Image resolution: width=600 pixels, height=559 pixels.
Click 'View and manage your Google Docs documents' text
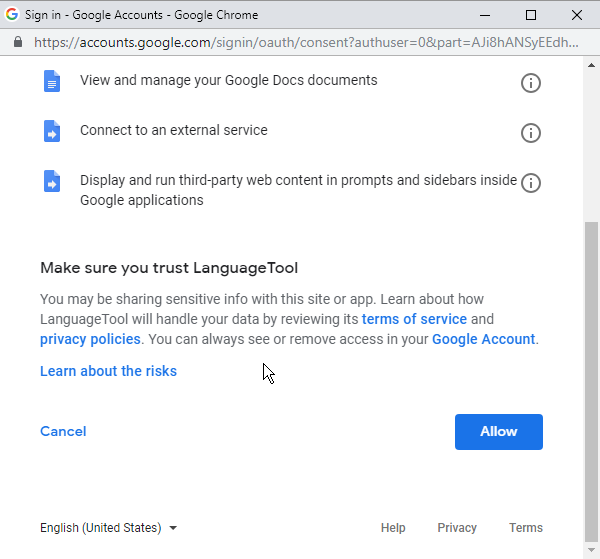228,80
